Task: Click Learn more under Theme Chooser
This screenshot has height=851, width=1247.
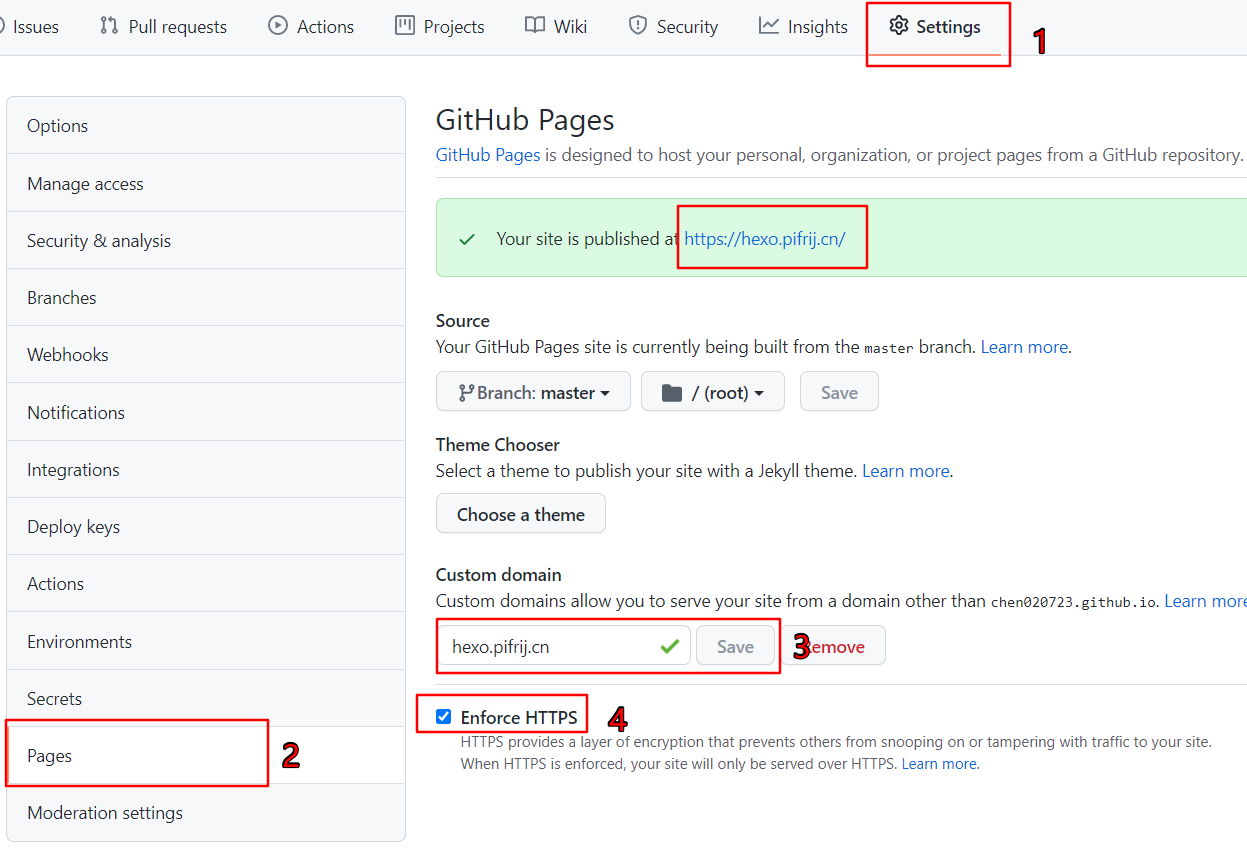Action: point(905,471)
